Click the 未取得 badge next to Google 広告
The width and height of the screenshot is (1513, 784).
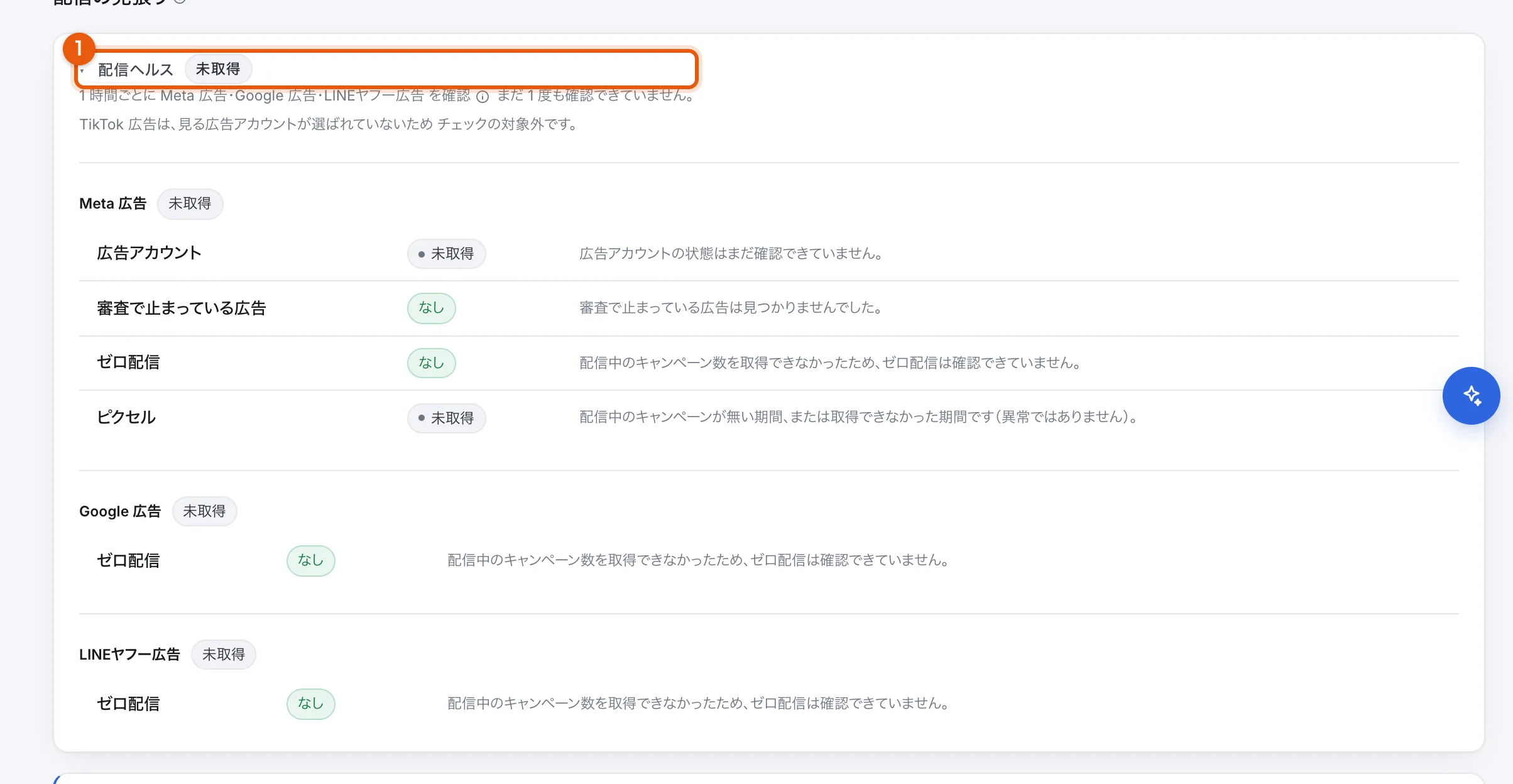pos(204,511)
